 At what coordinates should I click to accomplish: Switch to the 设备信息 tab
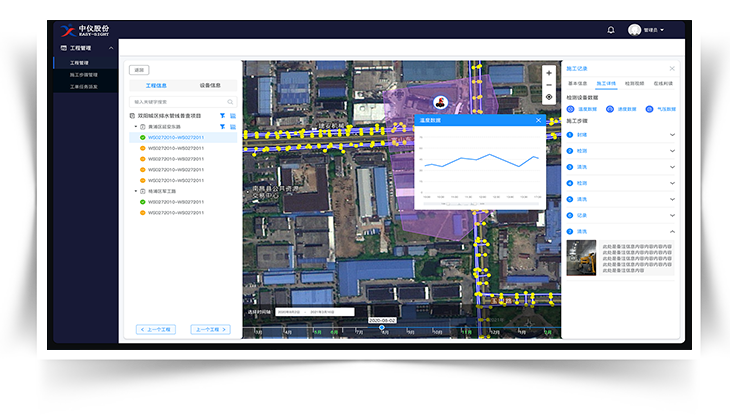(210, 86)
